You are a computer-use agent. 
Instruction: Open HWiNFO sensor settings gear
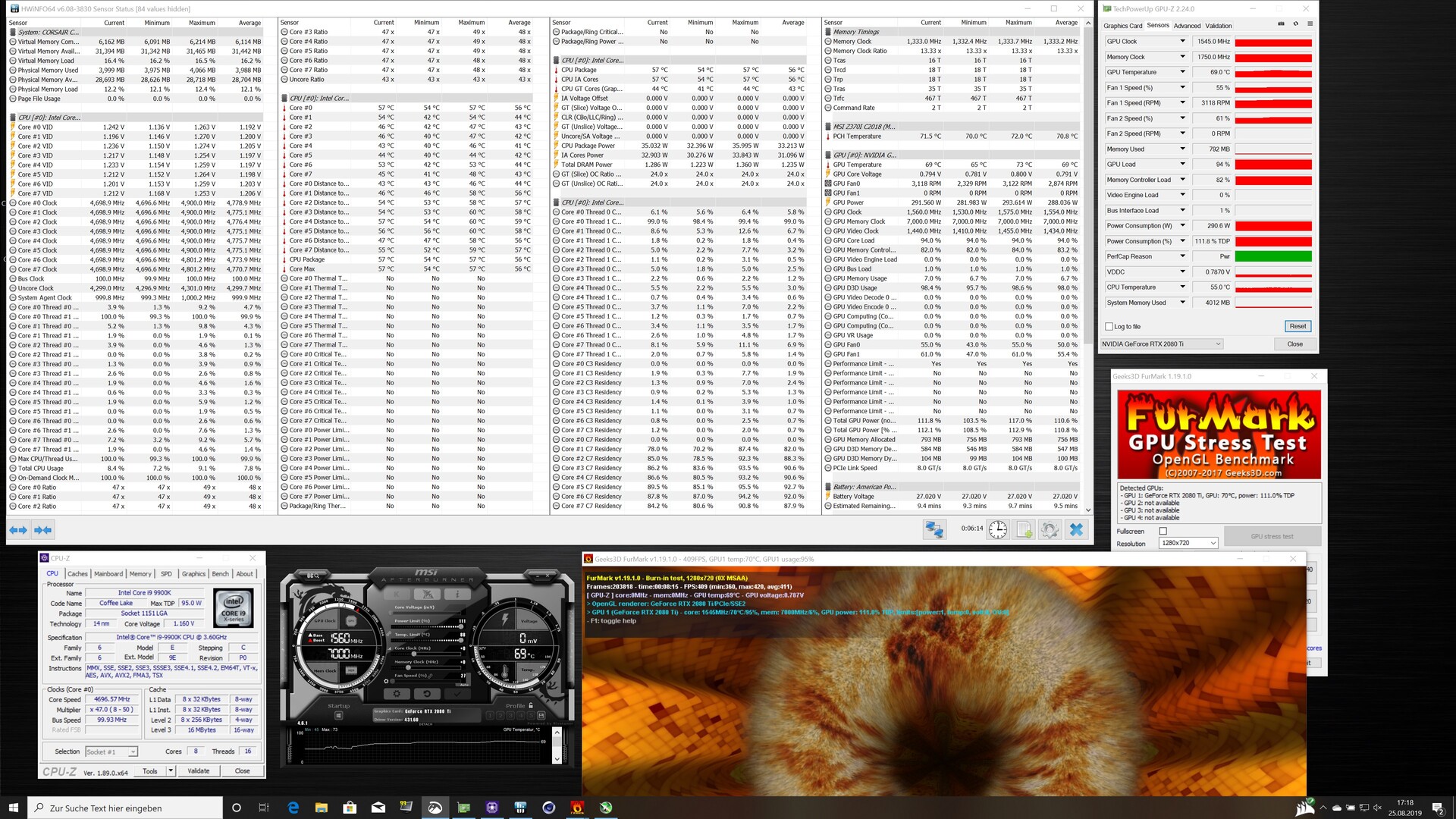click(x=1050, y=529)
